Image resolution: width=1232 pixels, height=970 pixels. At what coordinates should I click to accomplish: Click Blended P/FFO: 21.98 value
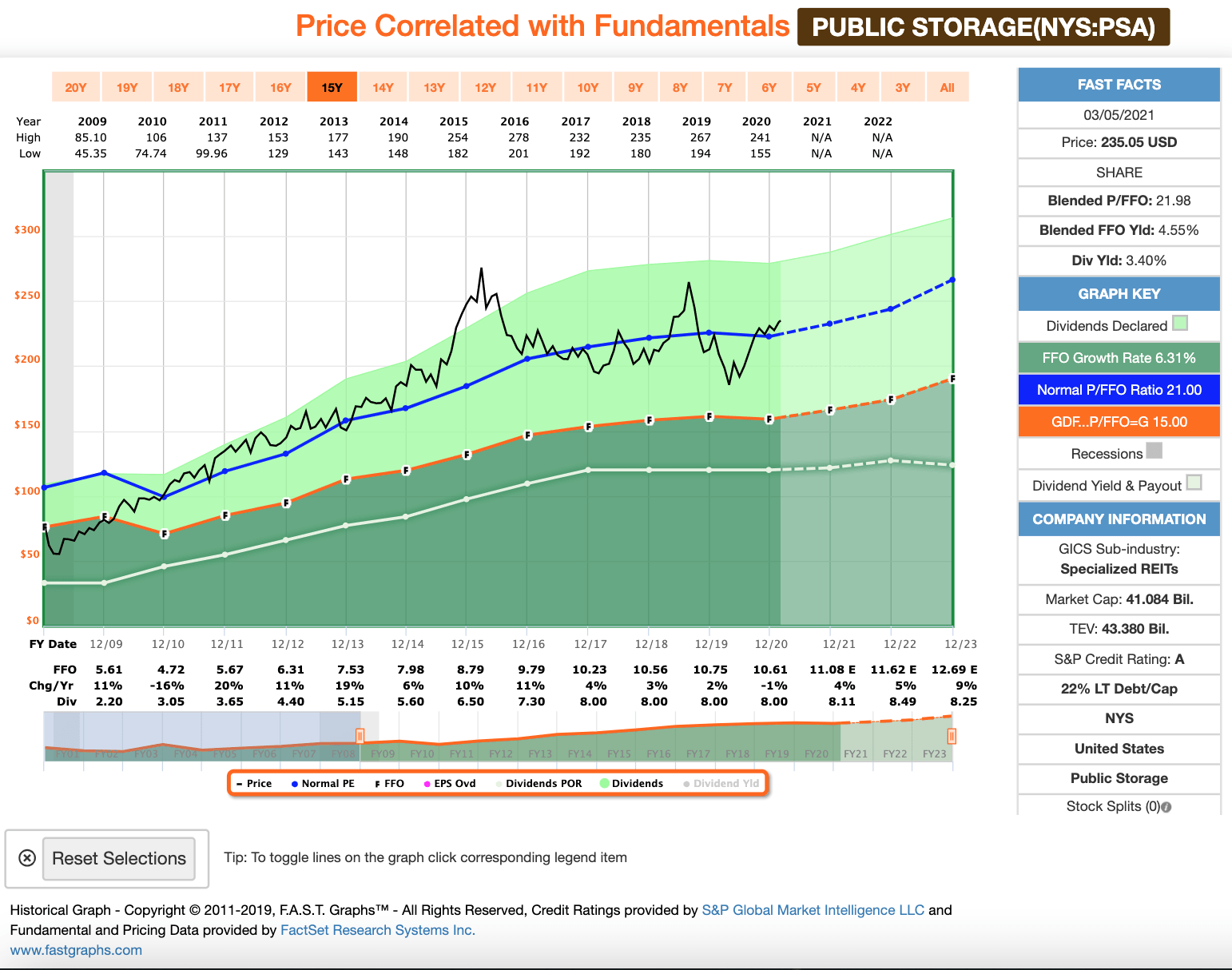1119,201
